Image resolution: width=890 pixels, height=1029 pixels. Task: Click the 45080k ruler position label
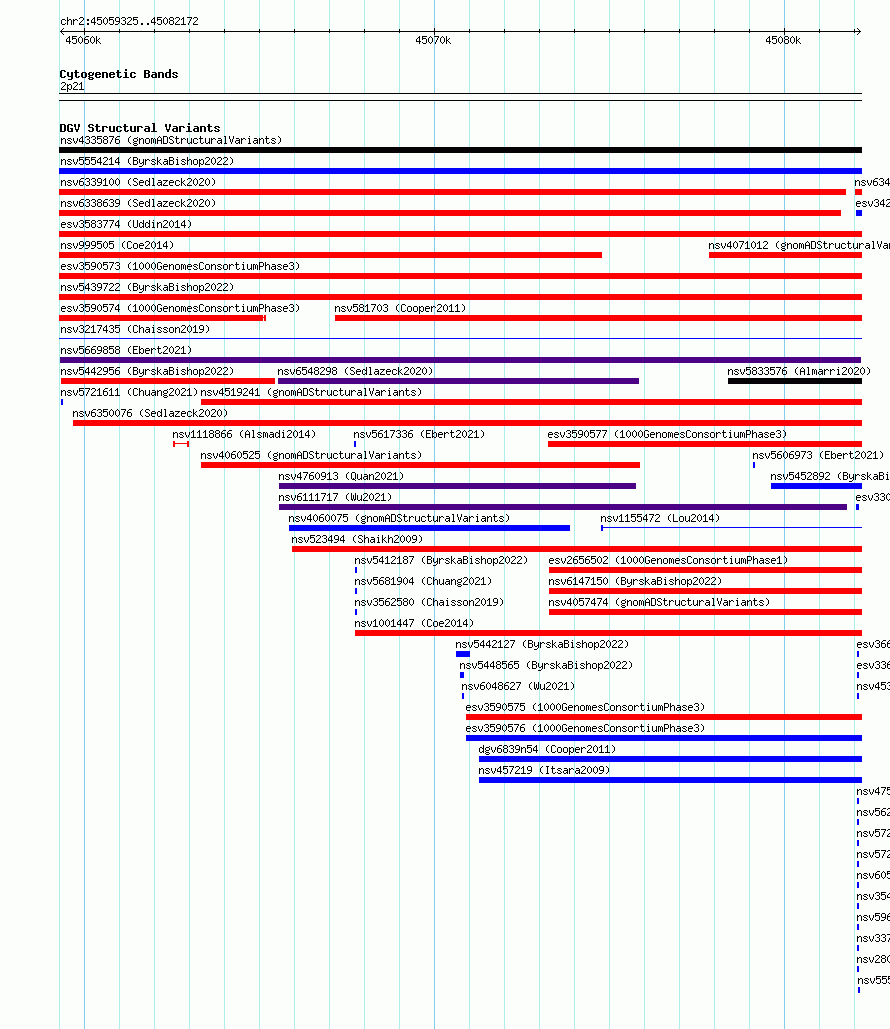pos(783,41)
